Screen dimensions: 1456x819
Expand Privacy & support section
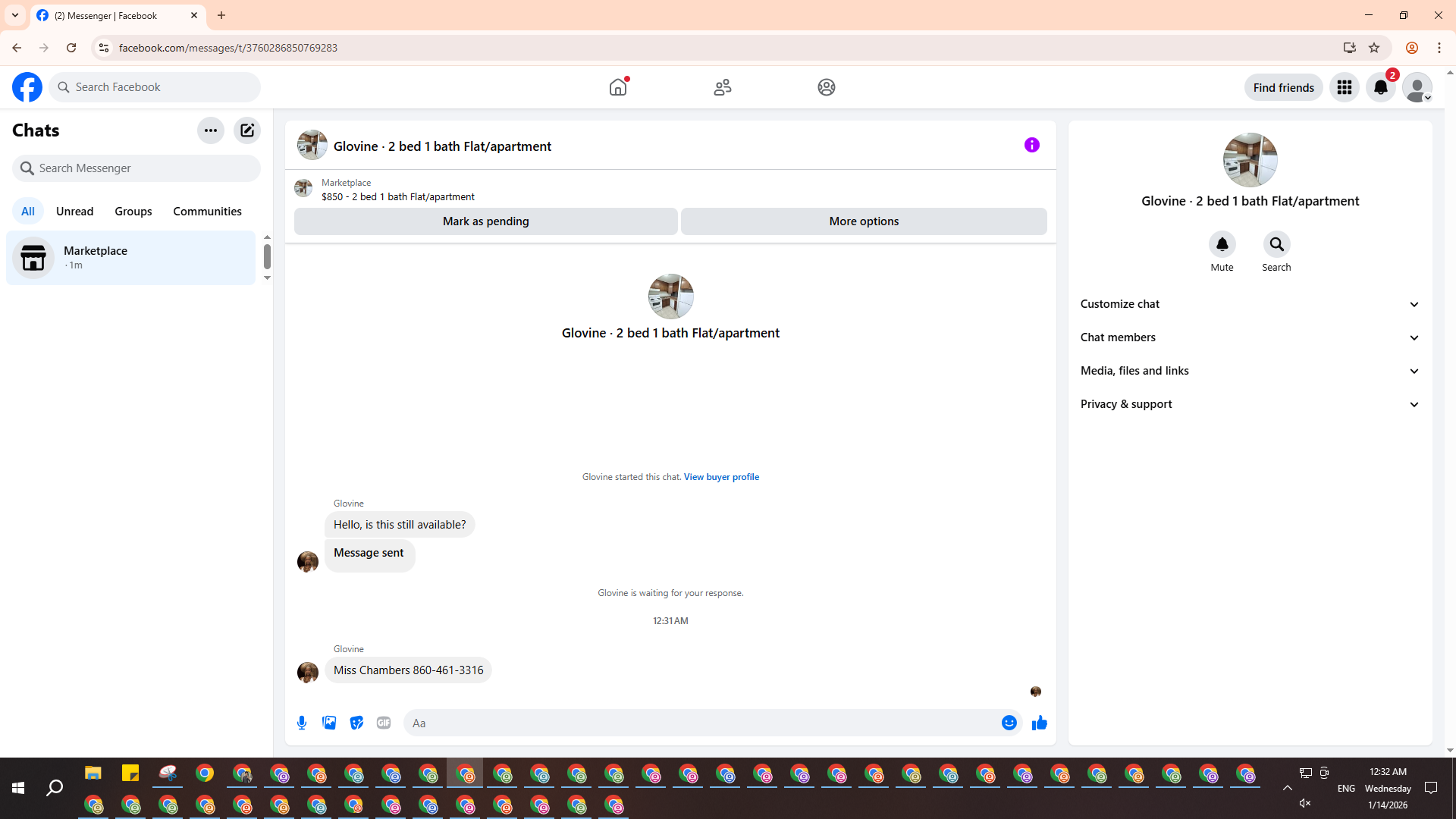pos(1249,404)
